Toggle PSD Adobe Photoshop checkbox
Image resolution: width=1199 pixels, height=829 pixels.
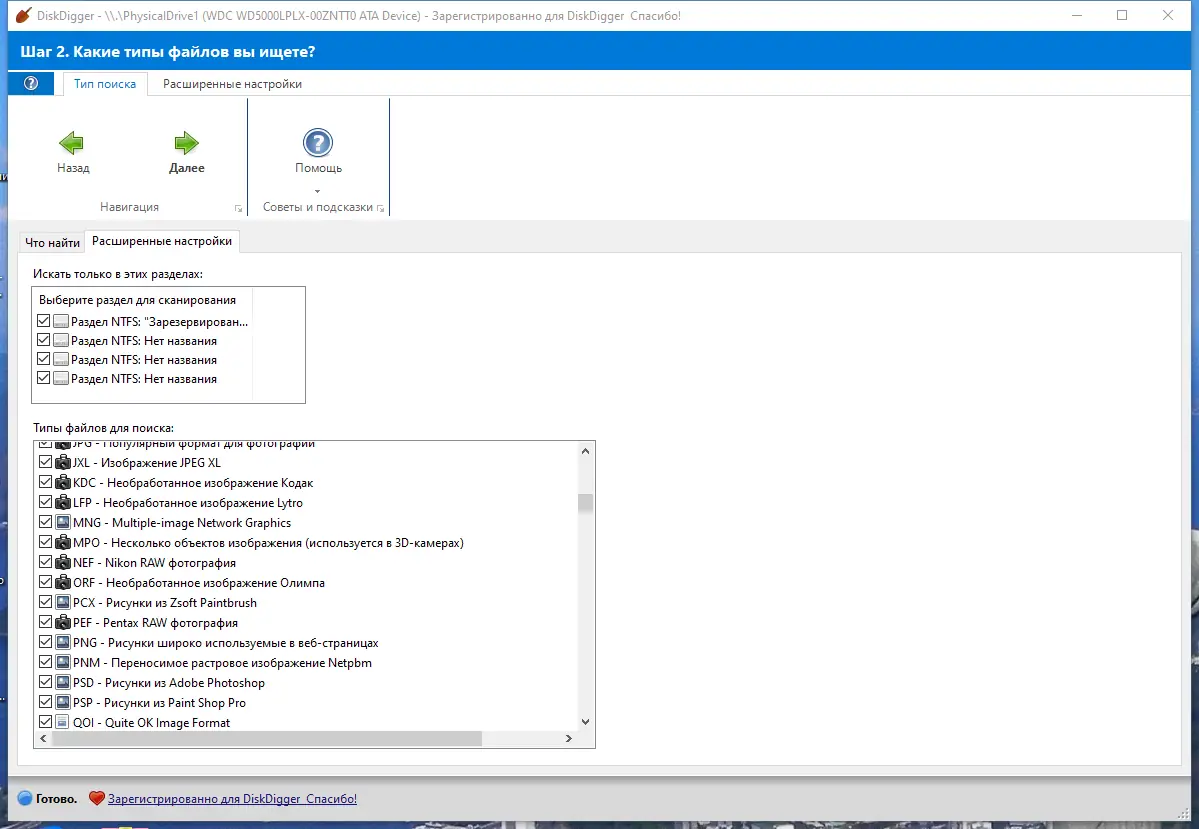click(45, 682)
